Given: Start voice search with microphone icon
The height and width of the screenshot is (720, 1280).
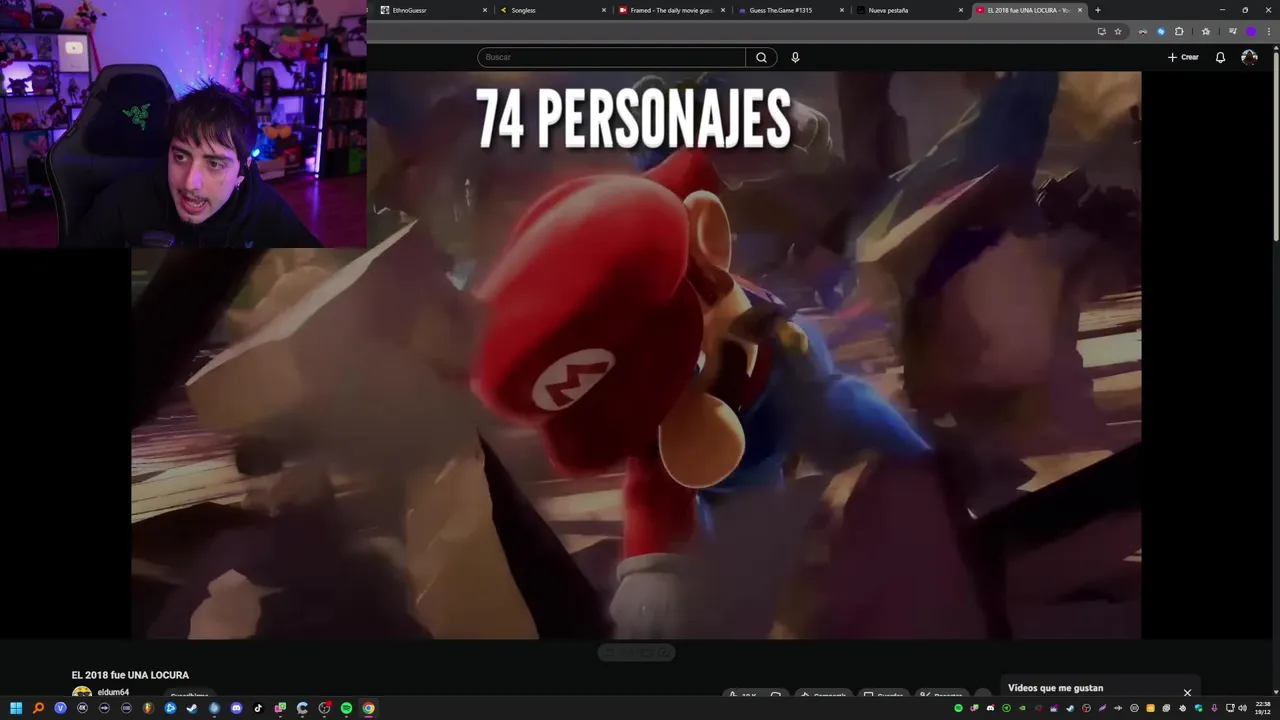Looking at the screenshot, I should pos(795,57).
